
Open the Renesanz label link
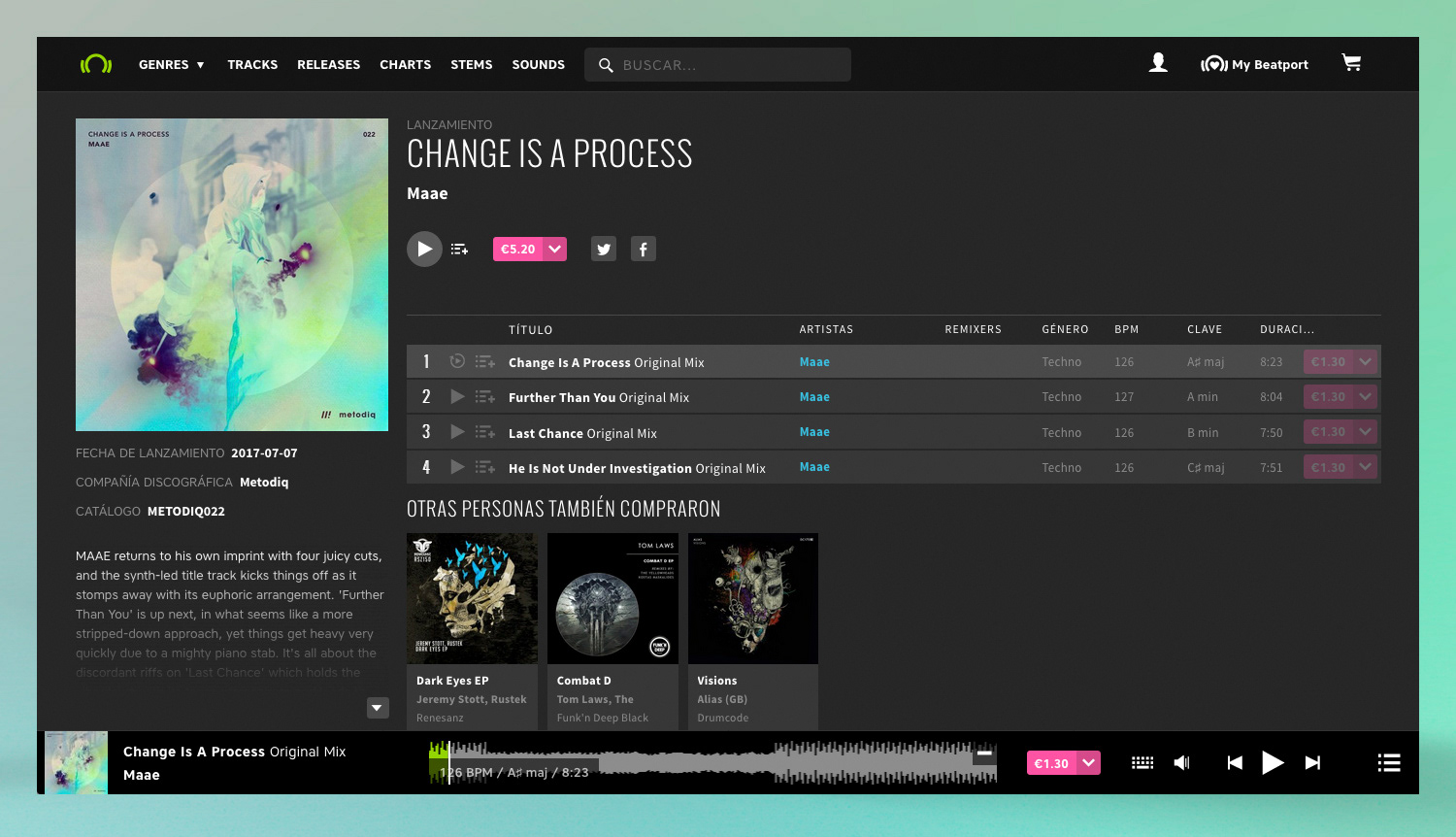[440, 718]
